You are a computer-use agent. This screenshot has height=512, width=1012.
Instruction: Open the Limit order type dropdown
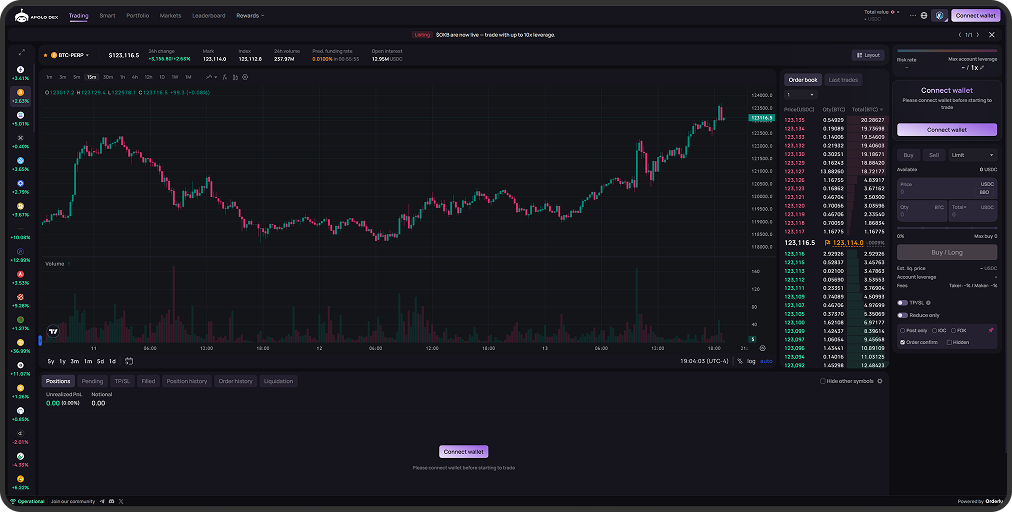(972, 155)
